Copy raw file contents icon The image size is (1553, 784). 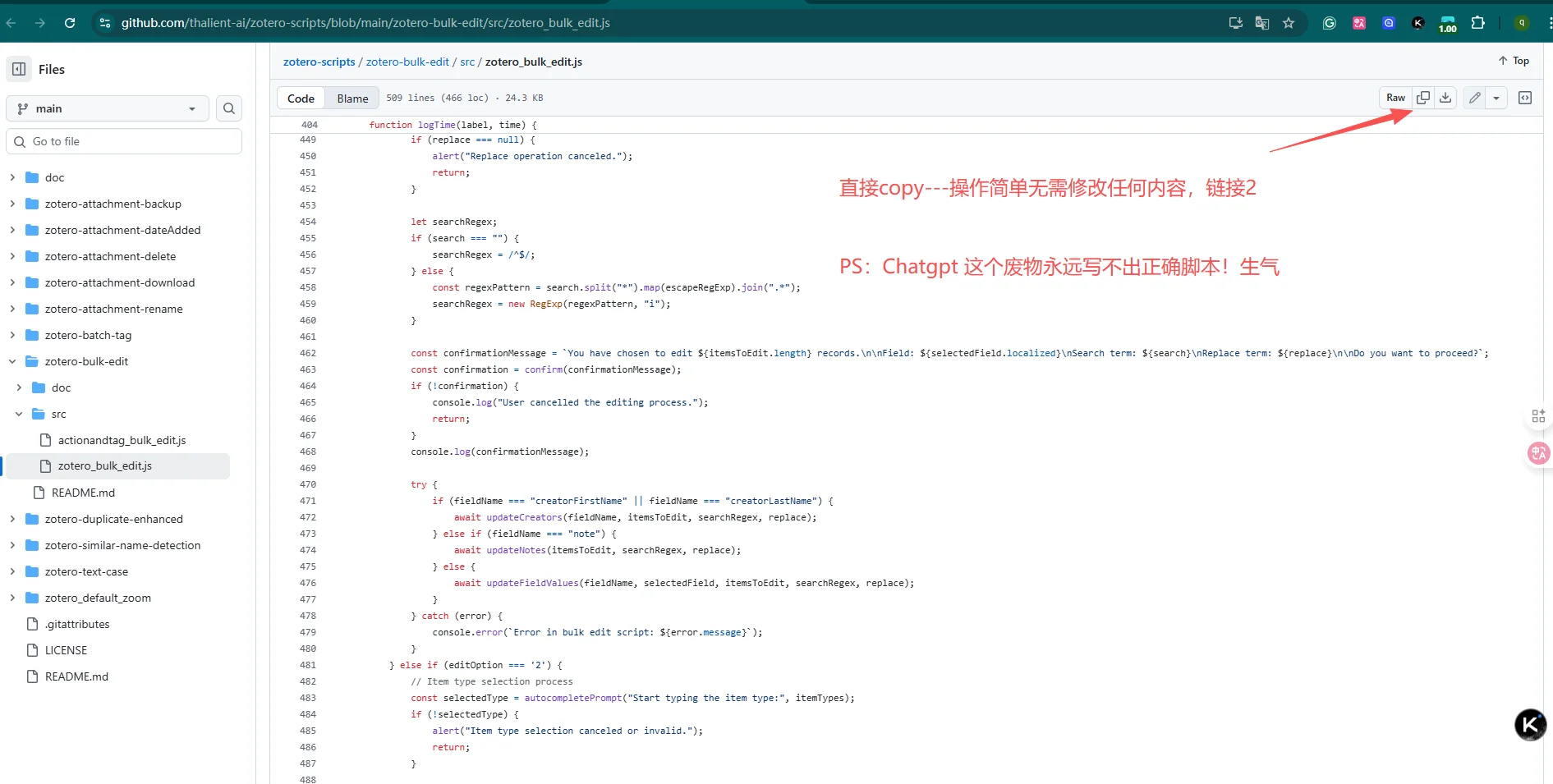coord(1423,97)
